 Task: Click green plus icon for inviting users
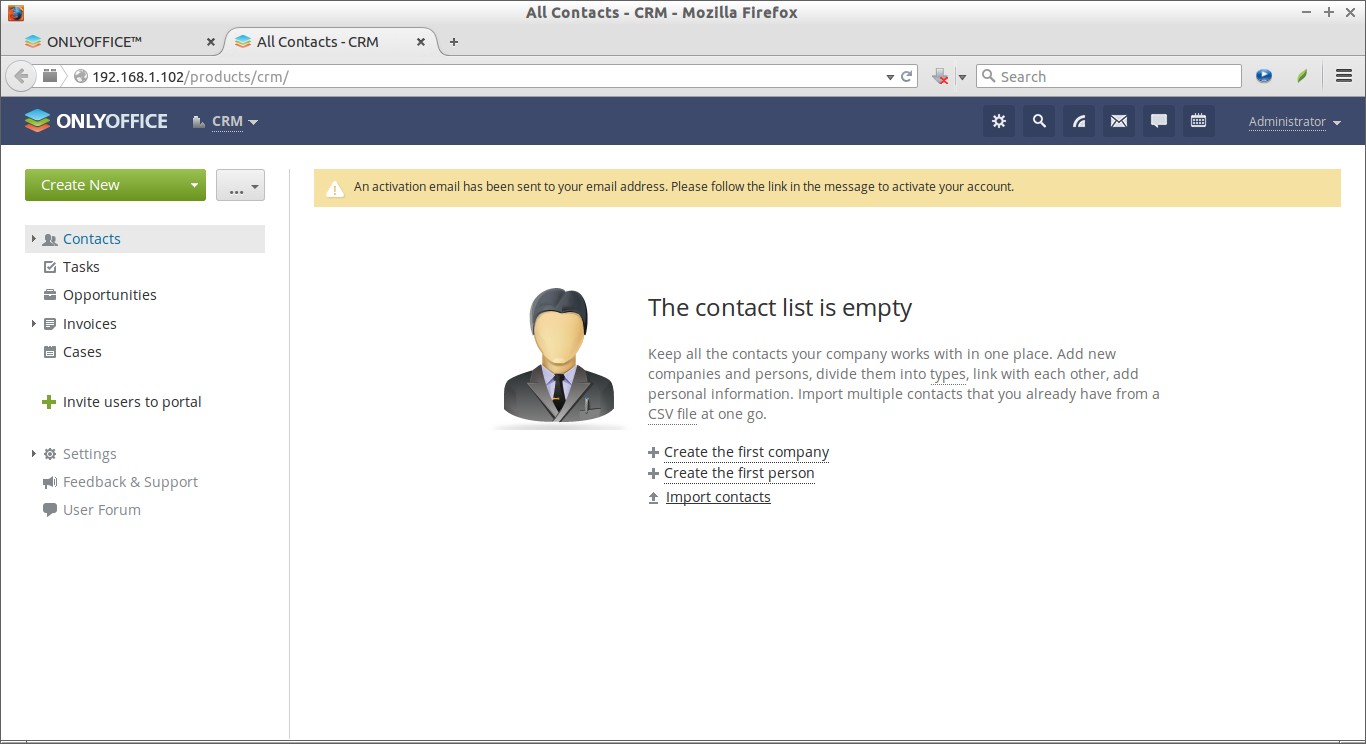coord(48,402)
